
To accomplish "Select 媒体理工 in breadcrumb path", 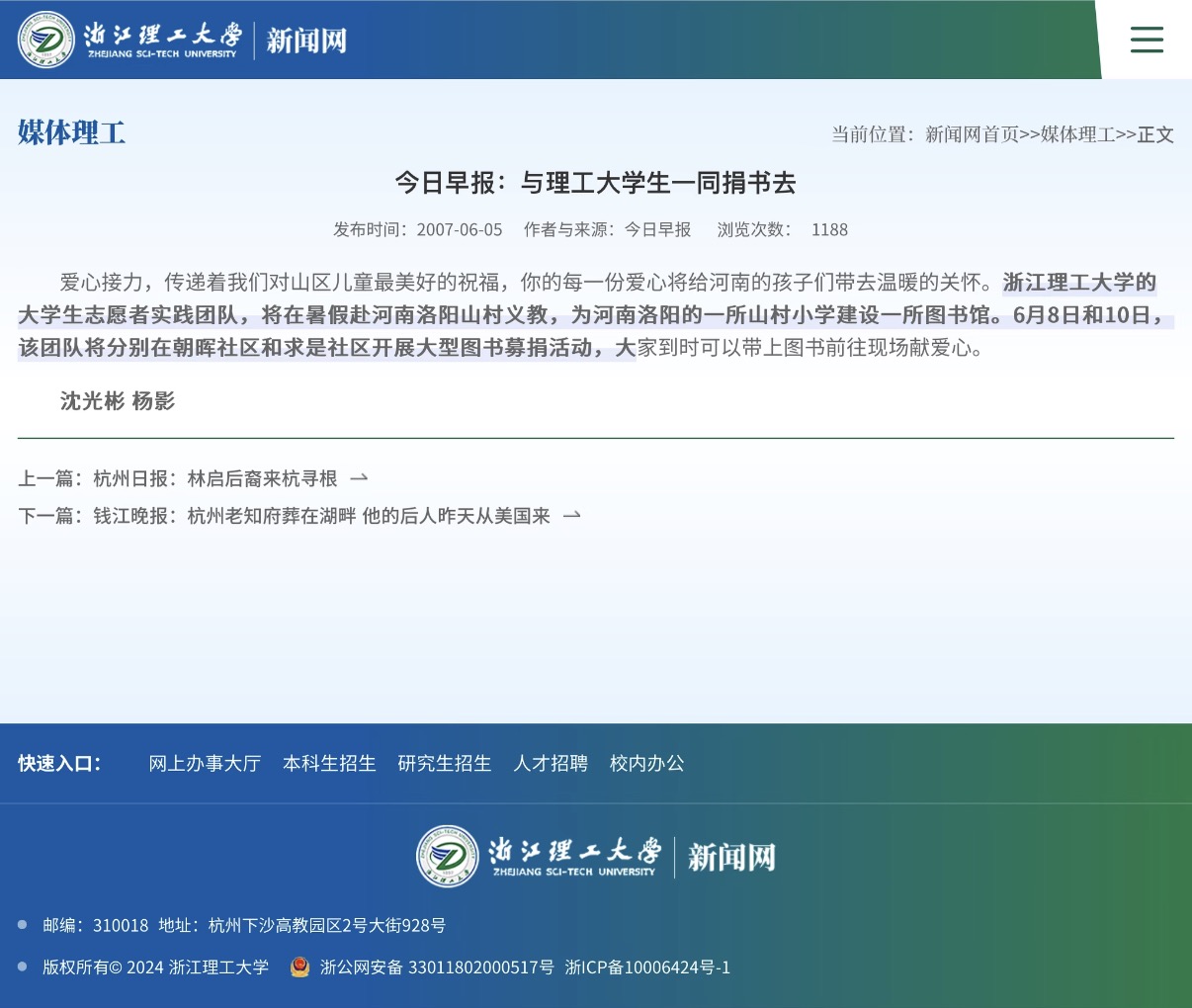I will (1077, 134).
